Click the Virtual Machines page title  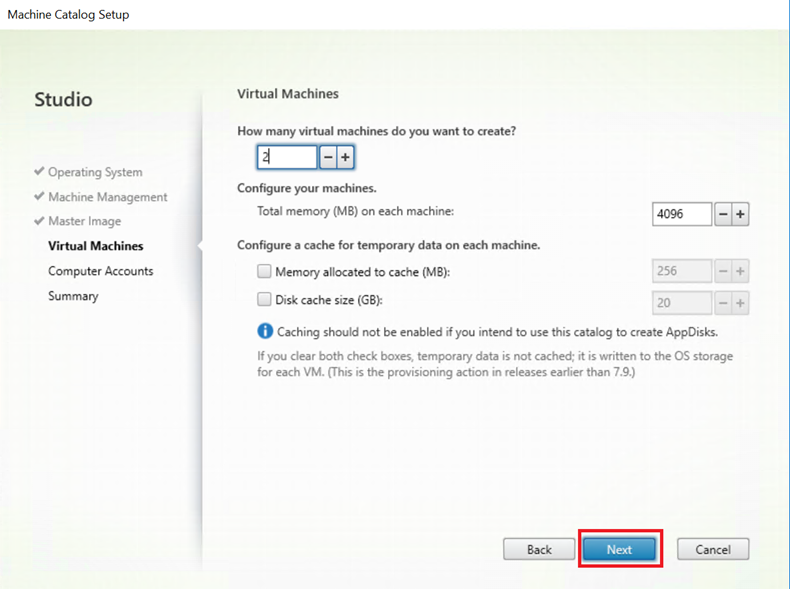coord(288,94)
